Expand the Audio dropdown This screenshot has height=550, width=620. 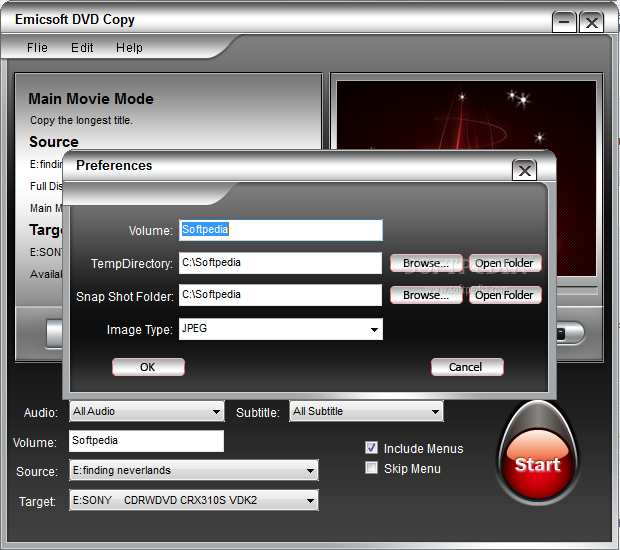(216, 412)
